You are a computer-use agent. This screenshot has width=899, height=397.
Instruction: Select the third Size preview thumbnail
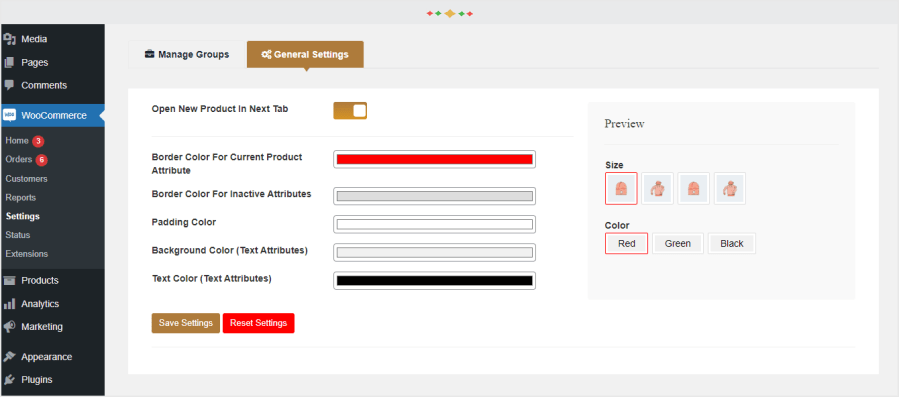pyautogui.click(x=693, y=188)
